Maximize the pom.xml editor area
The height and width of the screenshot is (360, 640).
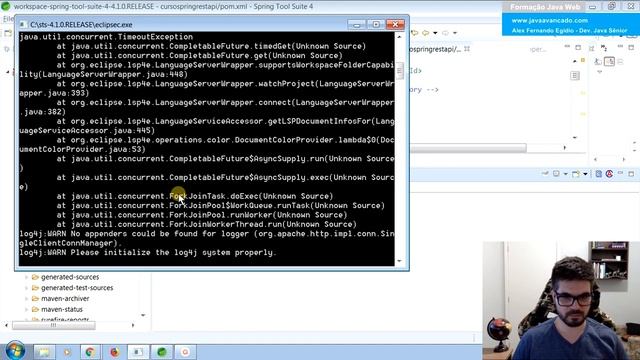click(x=578, y=48)
